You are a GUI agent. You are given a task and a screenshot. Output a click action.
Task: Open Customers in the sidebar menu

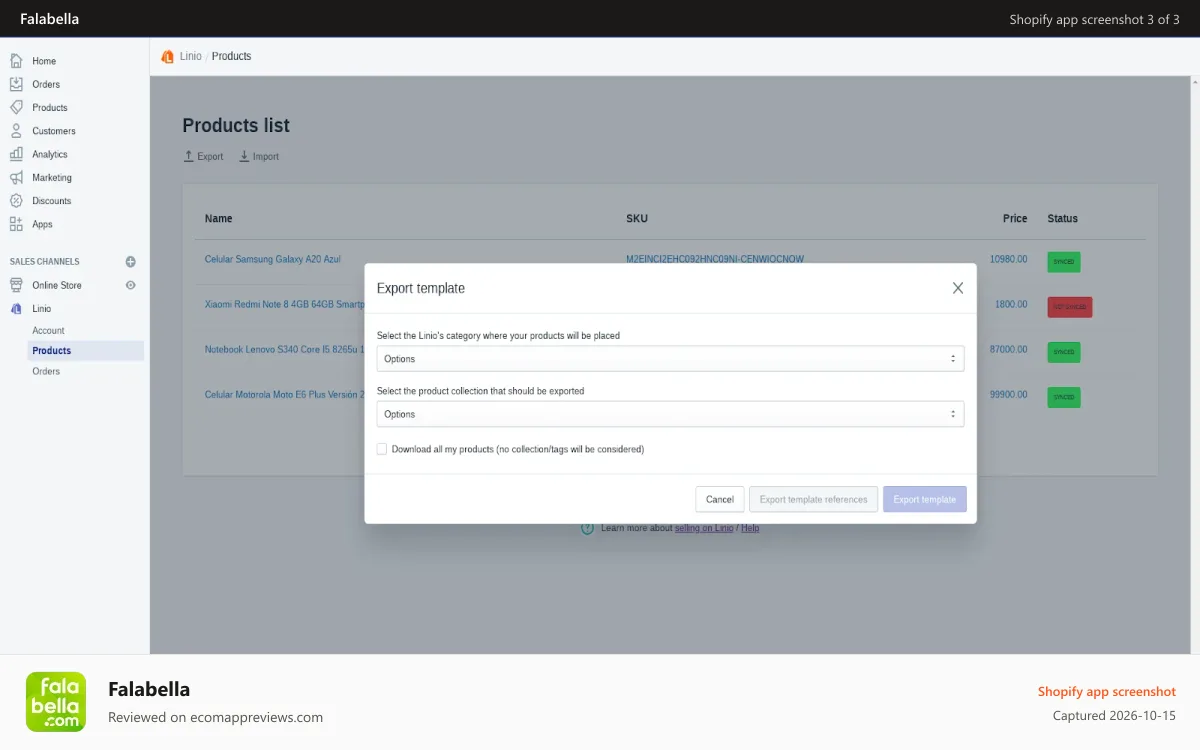[54, 131]
